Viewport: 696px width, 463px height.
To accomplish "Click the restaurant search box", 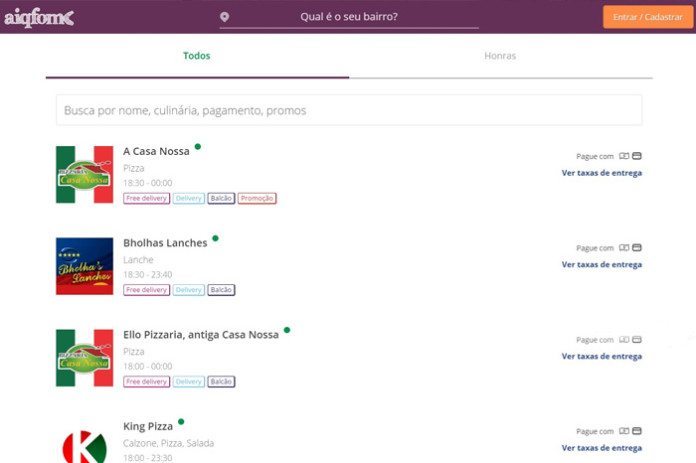I will tap(349, 110).
